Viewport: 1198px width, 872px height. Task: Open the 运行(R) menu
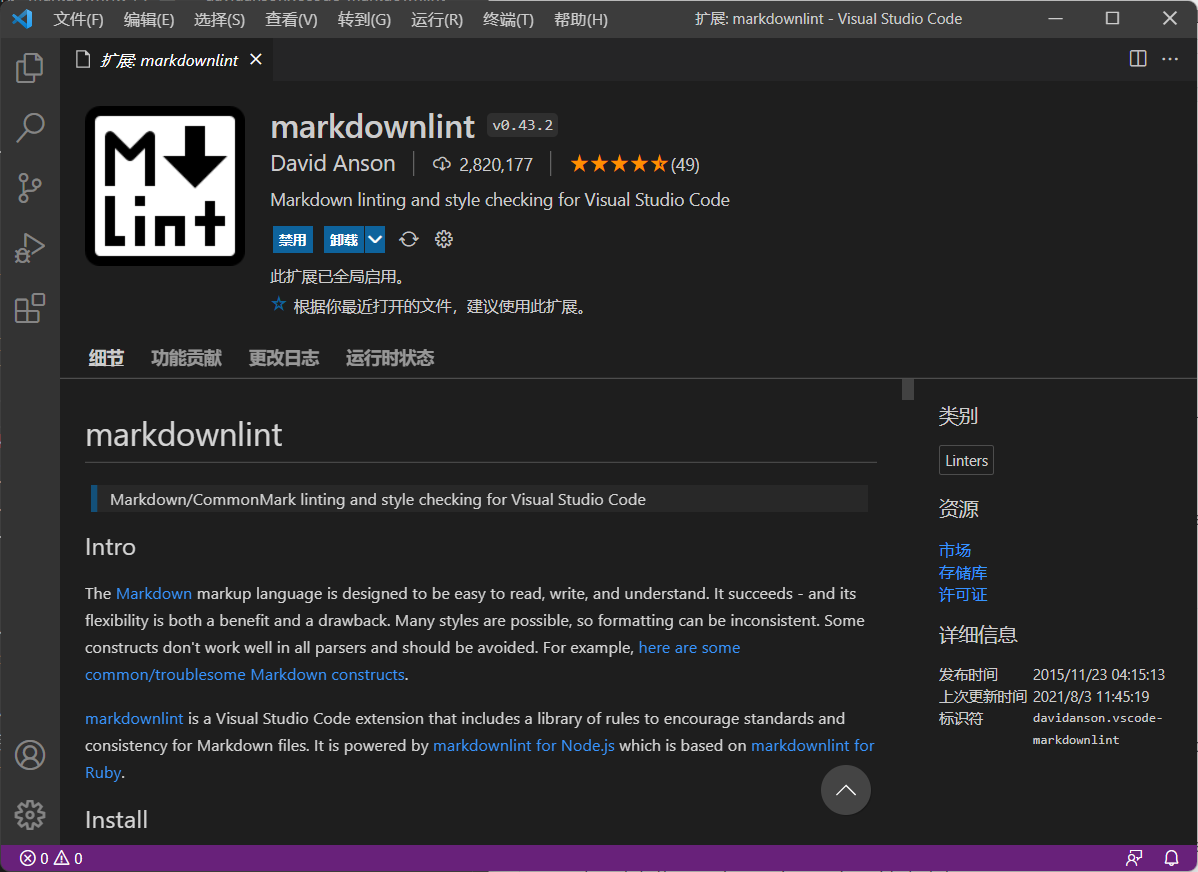(436, 19)
